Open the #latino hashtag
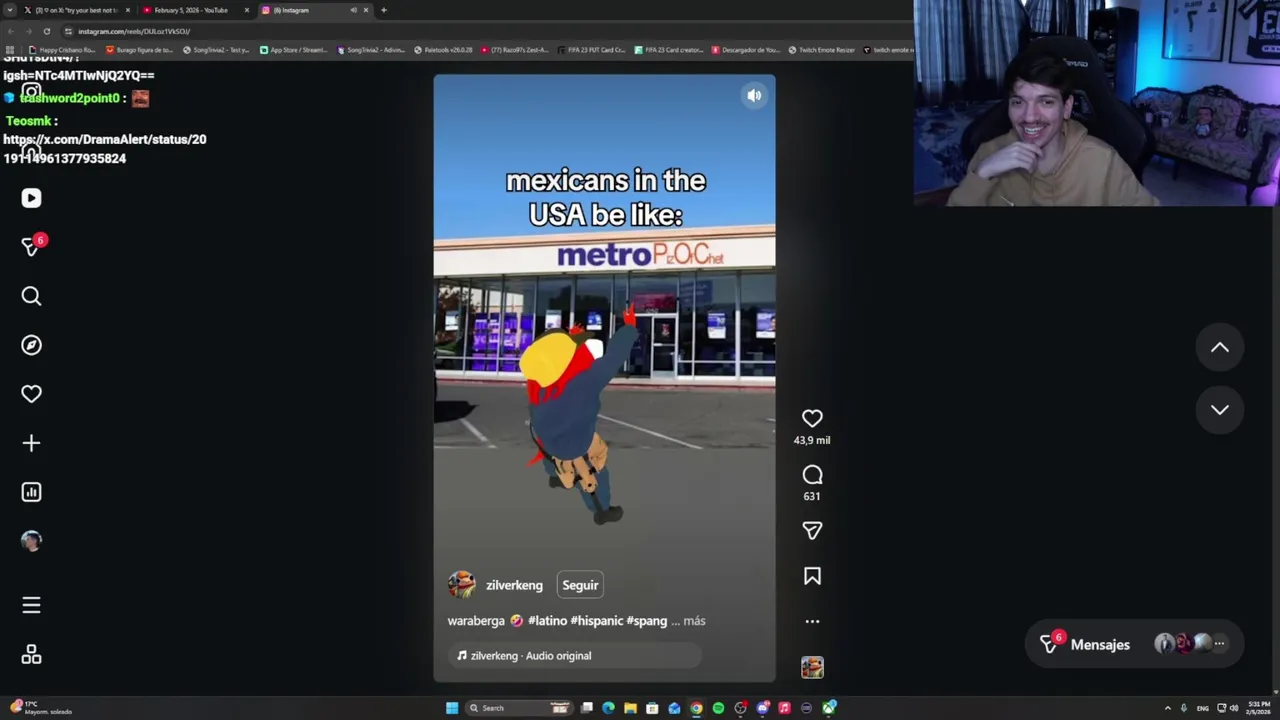 click(x=547, y=621)
